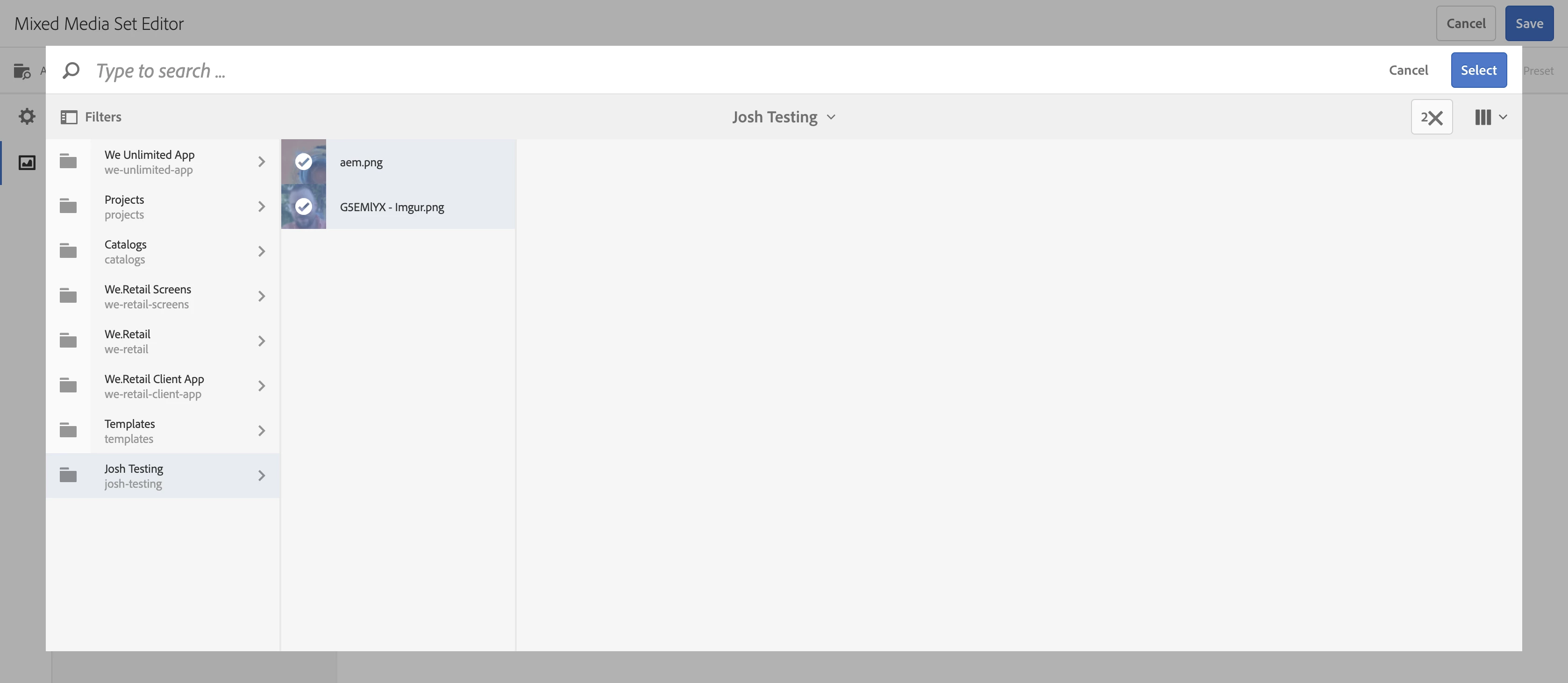Click Cancel in the asset picker dialog
The image size is (1568, 683).
click(1408, 70)
